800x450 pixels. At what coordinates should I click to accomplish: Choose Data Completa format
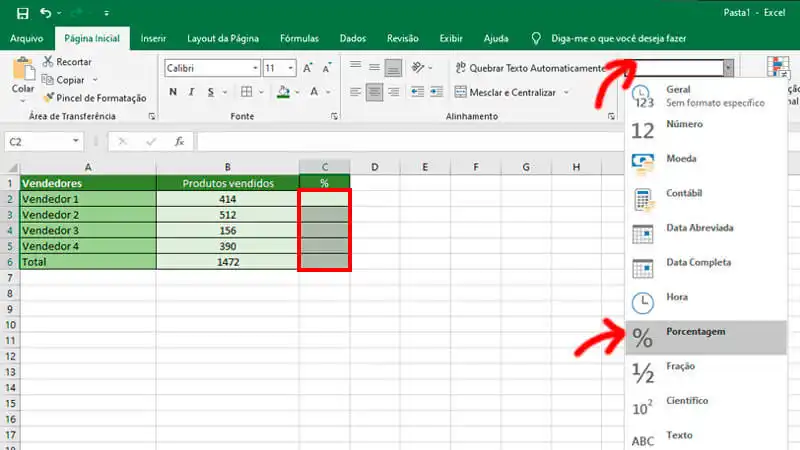coord(706,269)
